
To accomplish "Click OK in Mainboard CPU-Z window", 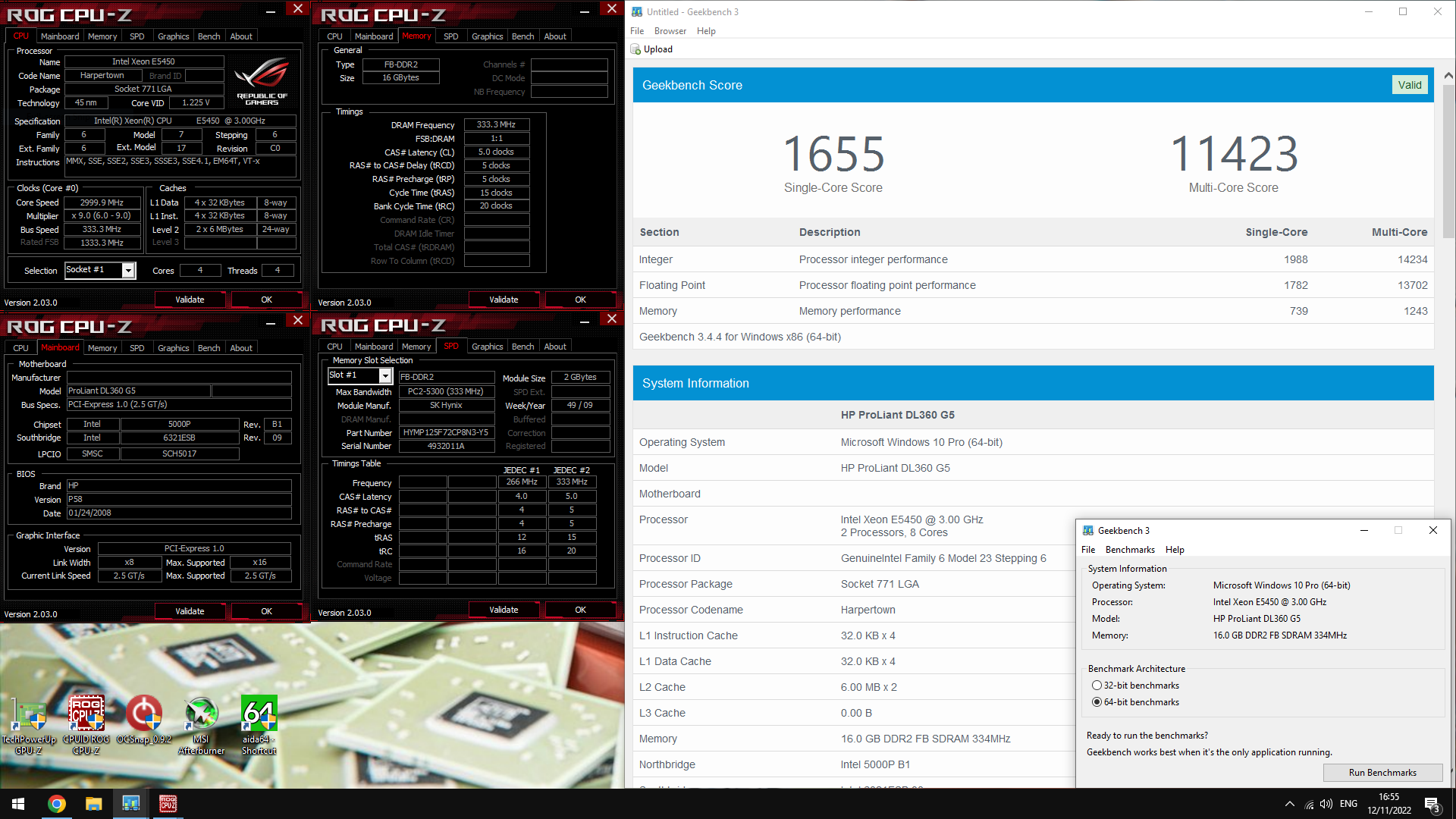I will pos(266,611).
